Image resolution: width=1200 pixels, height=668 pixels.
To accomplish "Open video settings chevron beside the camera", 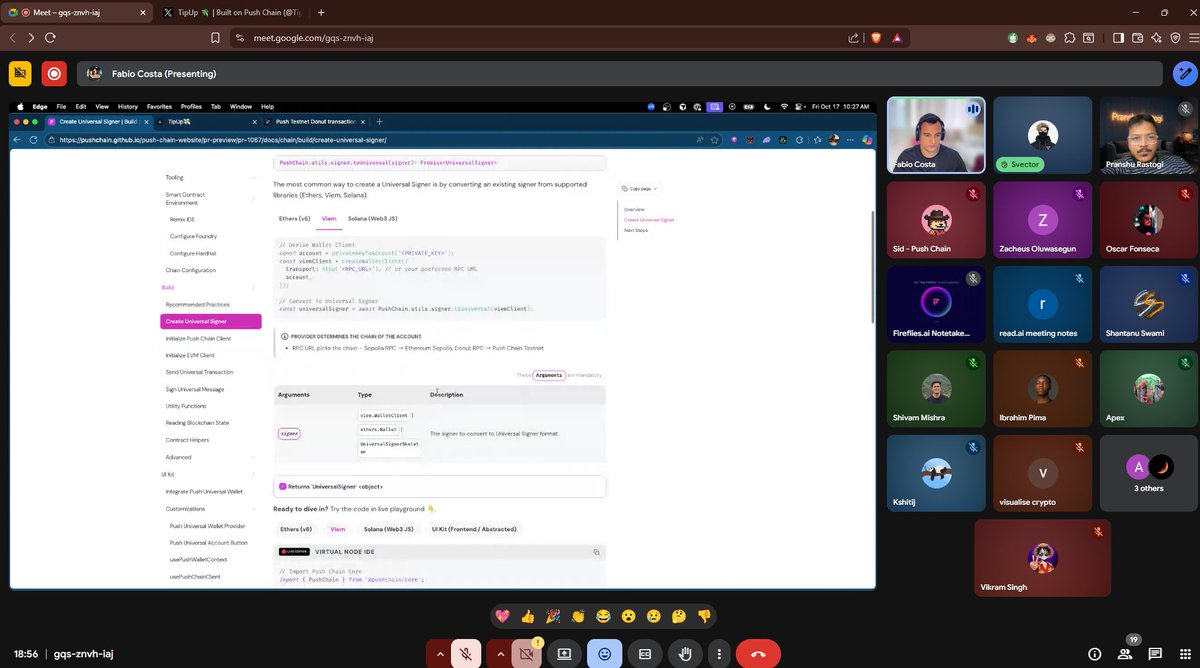I will coord(499,654).
